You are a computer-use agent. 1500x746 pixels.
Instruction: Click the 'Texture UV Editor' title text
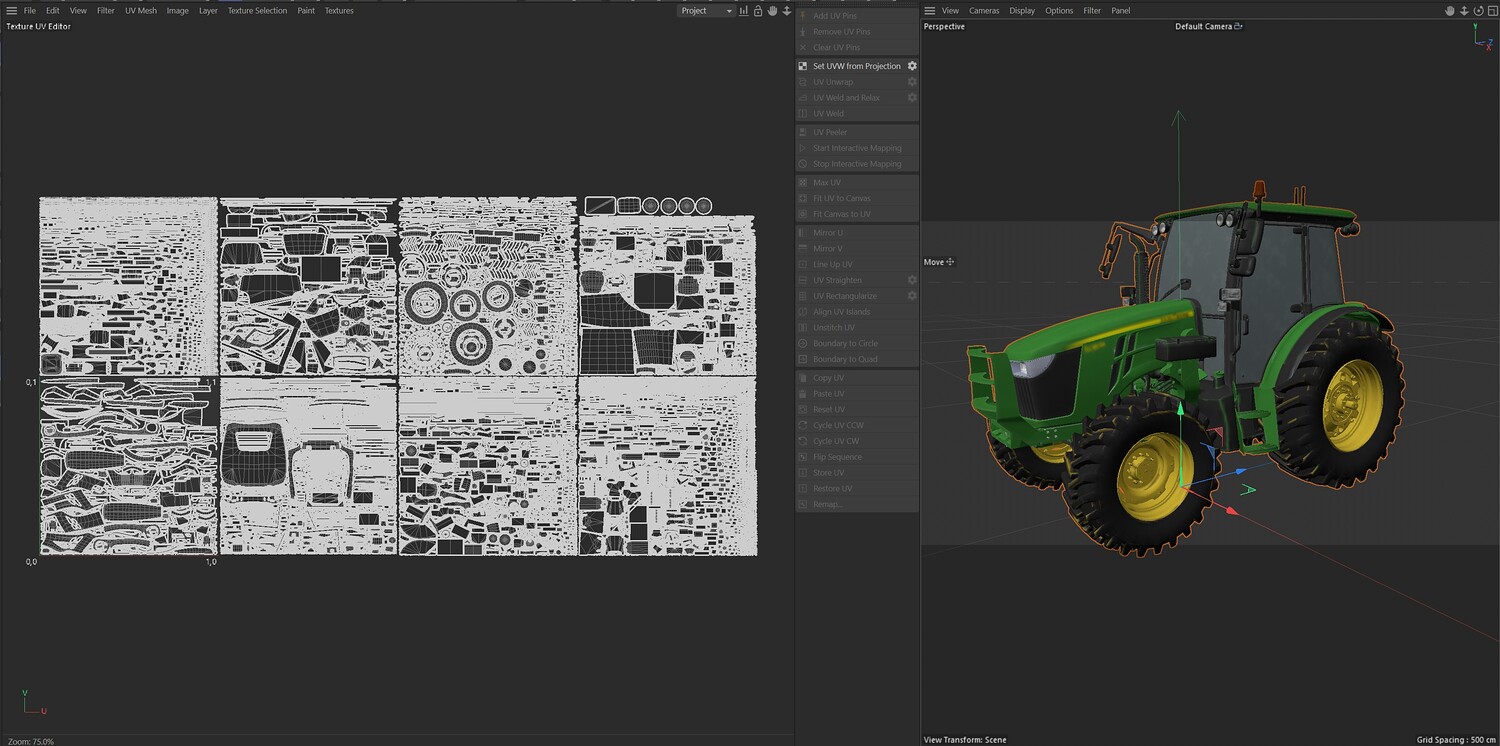click(38, 27)
